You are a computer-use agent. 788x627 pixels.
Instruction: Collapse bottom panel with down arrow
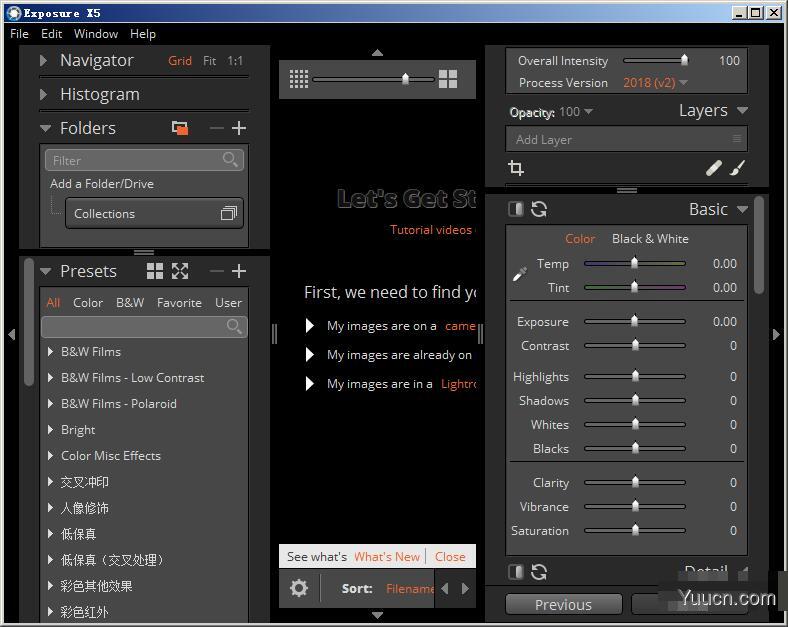377,614
